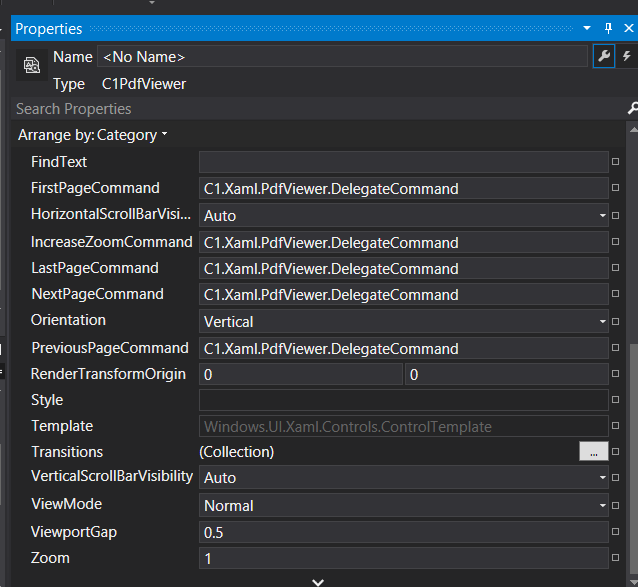Screen dimensions: 638x587
Task: Open Template property marker square
Action: coord(615,426)
